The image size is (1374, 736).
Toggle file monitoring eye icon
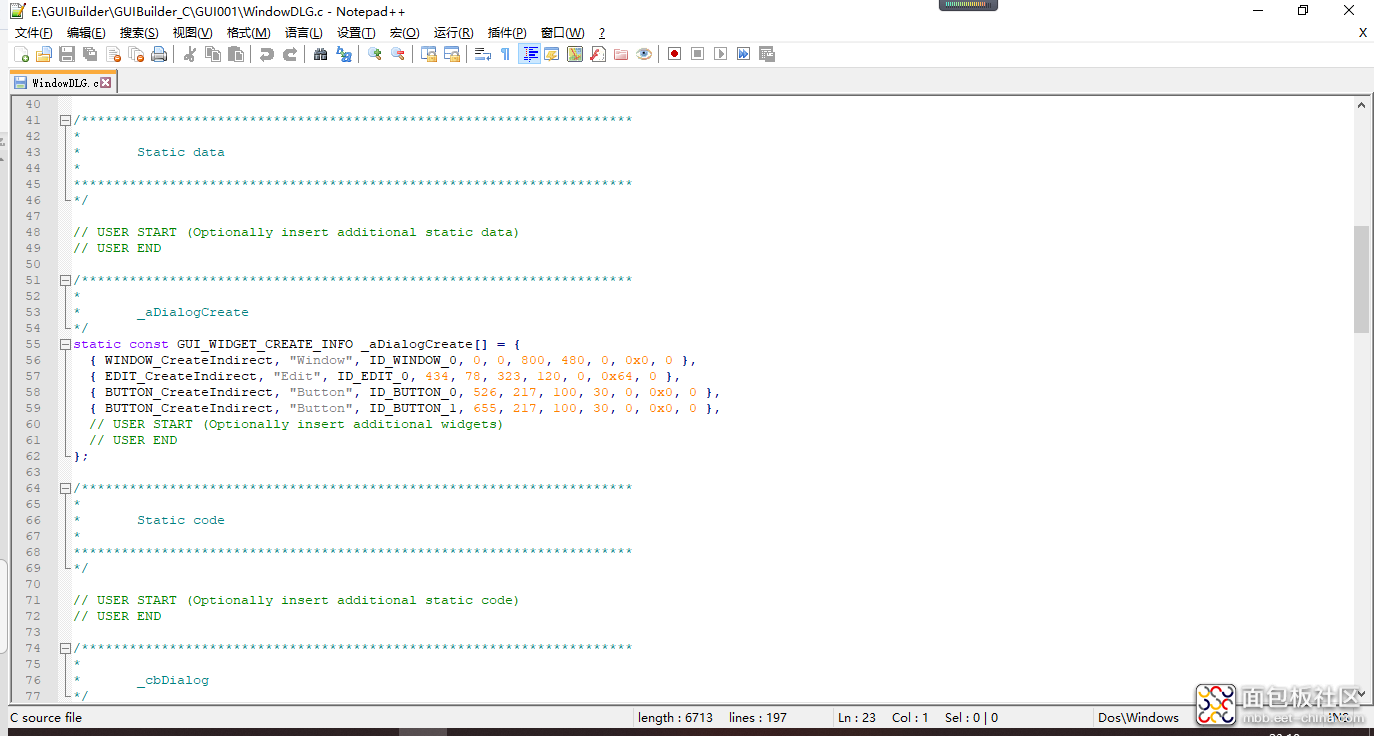(644, 54)
